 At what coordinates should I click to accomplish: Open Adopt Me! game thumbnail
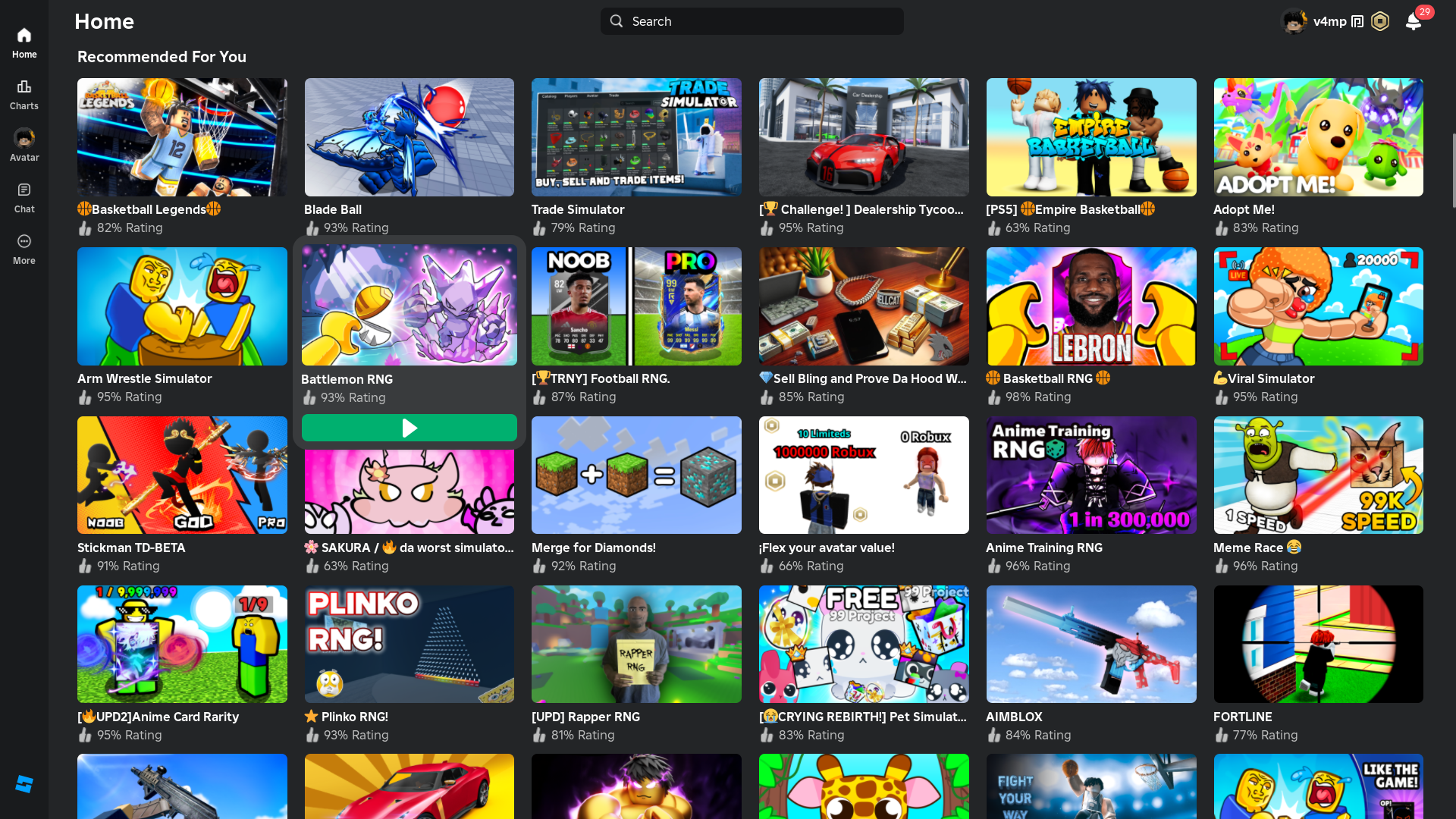1318,137
